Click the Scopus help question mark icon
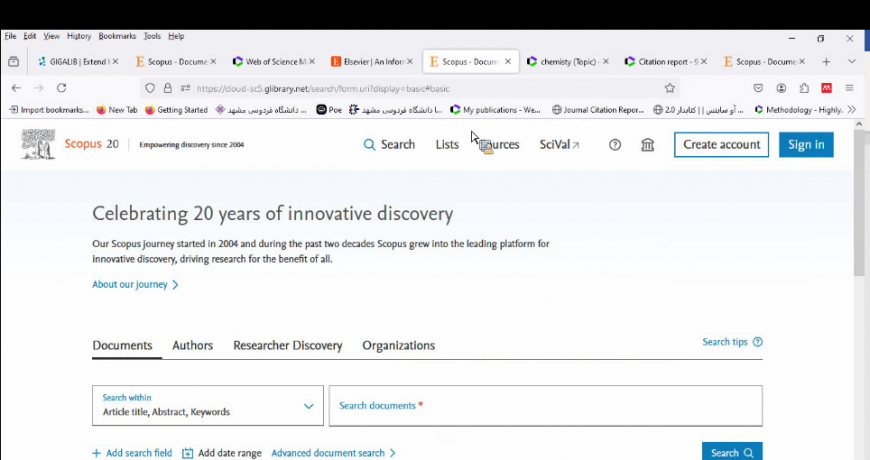Image resolution: width=870 pixels, height=460 pixels. (x=615, y=145)
